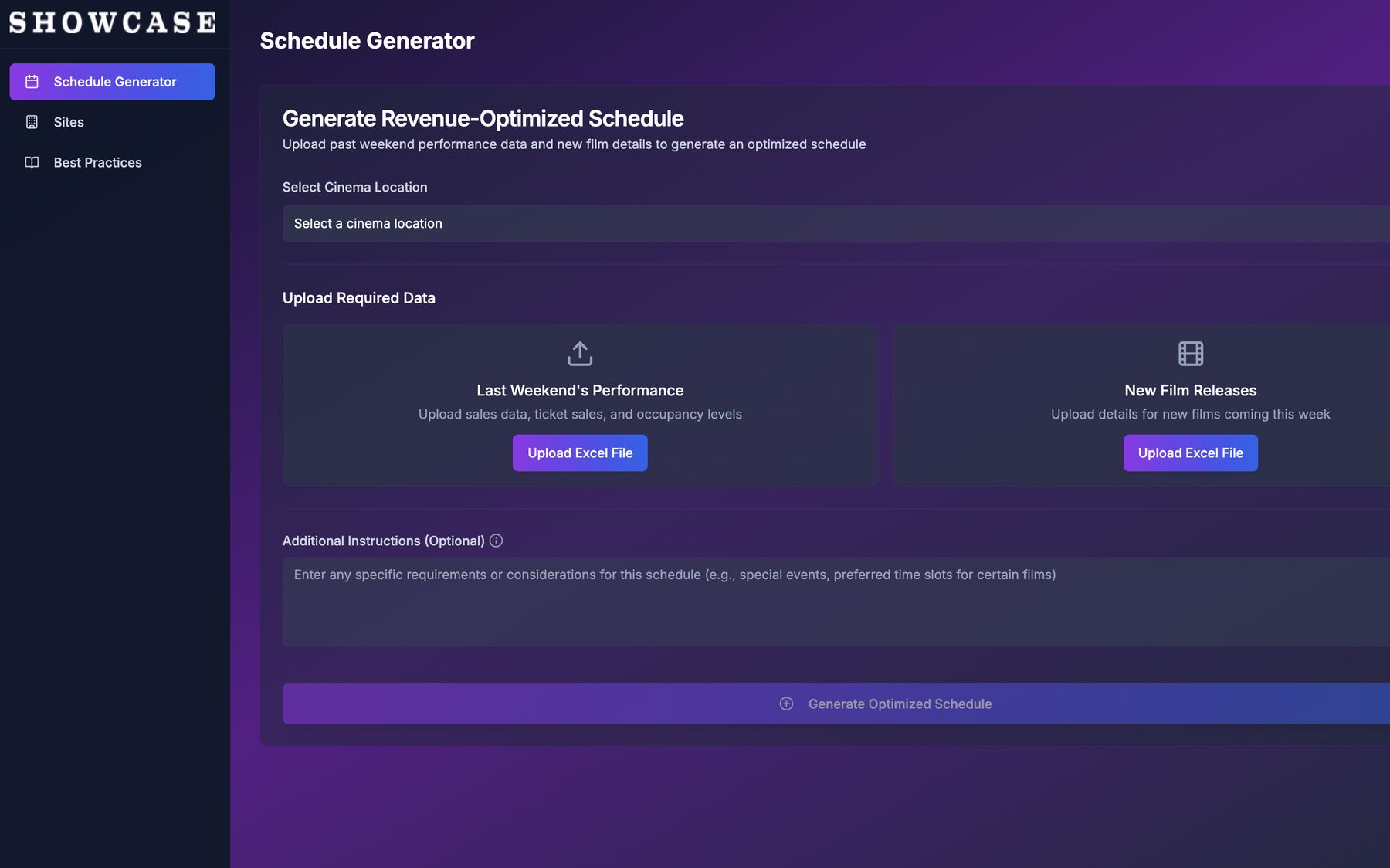Click the plus circle icon in Generate button
Viewport: 1390px width, 868px height.
point(786,704)
